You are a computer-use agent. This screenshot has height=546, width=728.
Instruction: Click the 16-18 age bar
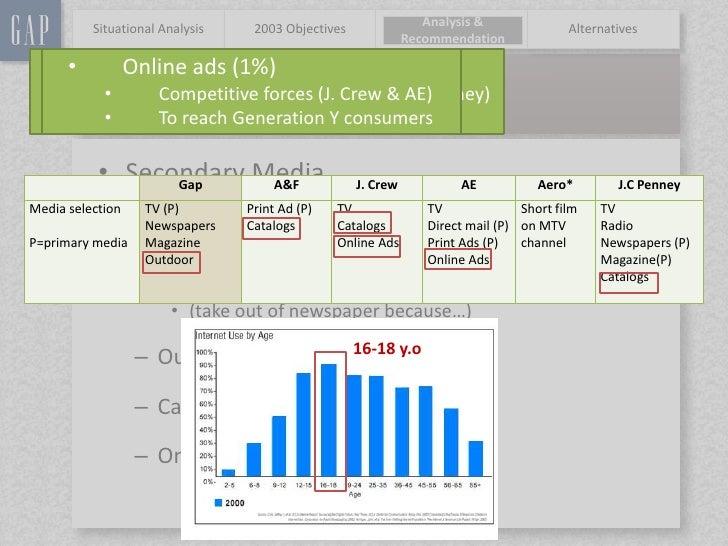click(329, 420)
